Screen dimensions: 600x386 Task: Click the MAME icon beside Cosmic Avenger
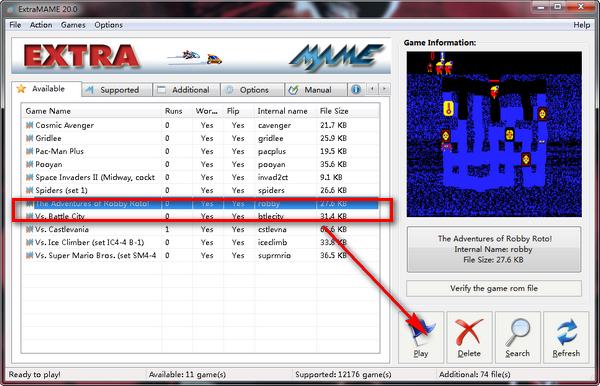pos(29,125)
